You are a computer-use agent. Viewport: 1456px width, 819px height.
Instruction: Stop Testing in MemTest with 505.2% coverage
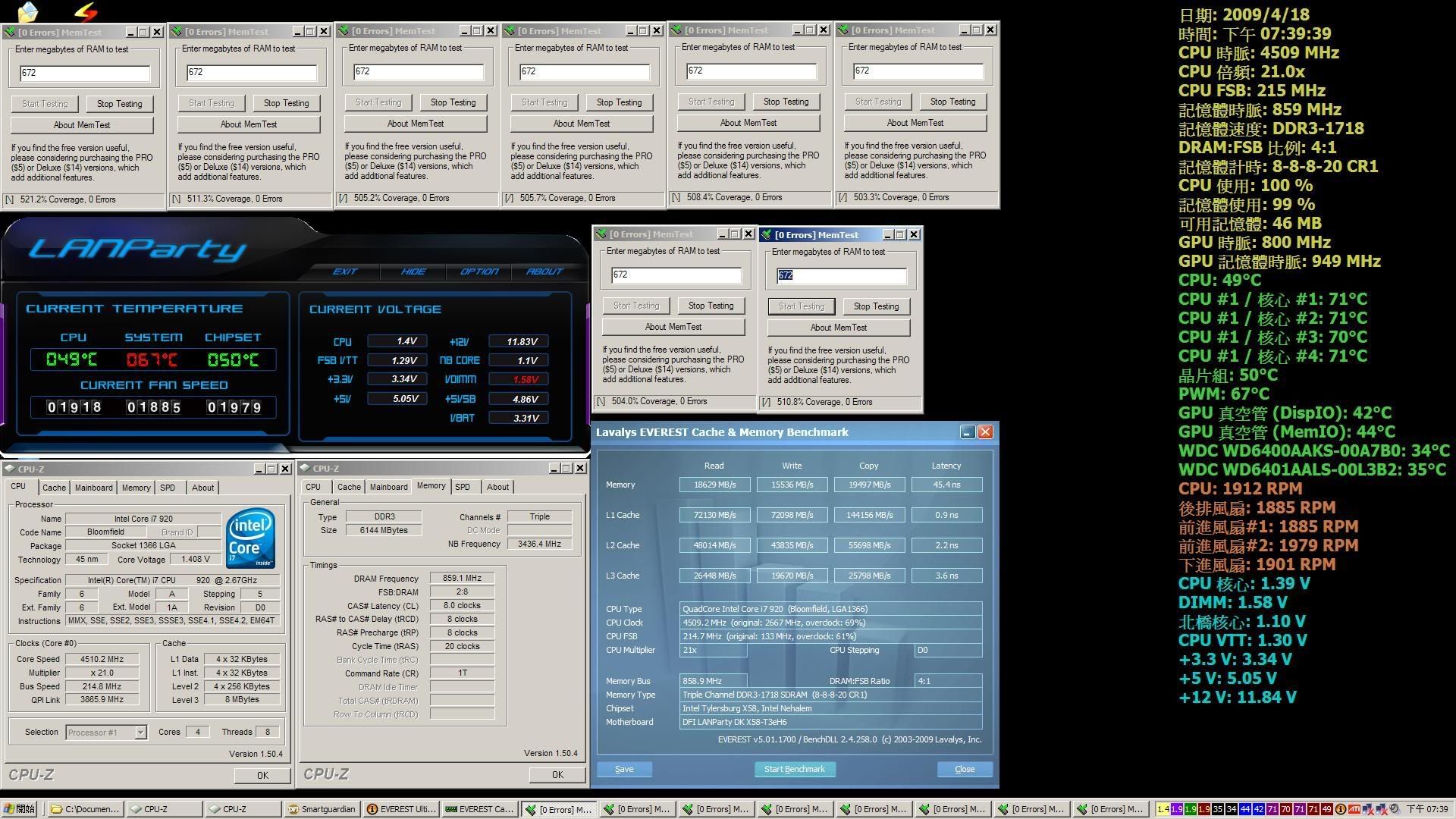click(453, 102)
